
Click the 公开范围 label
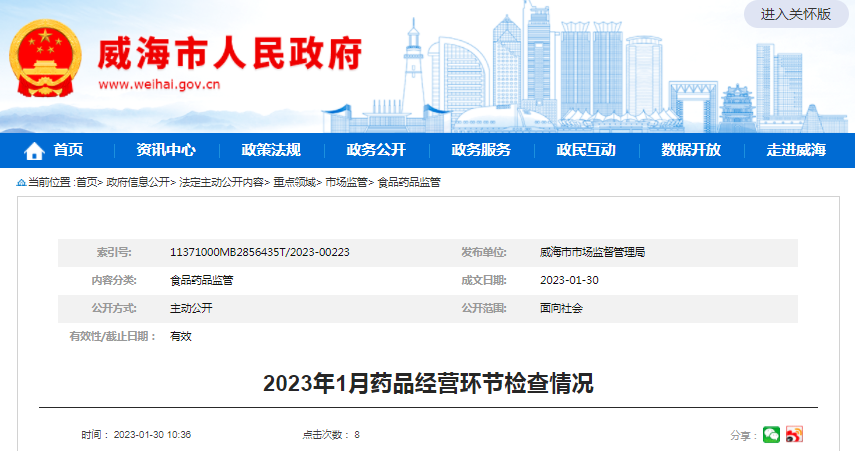coord(484,308)
